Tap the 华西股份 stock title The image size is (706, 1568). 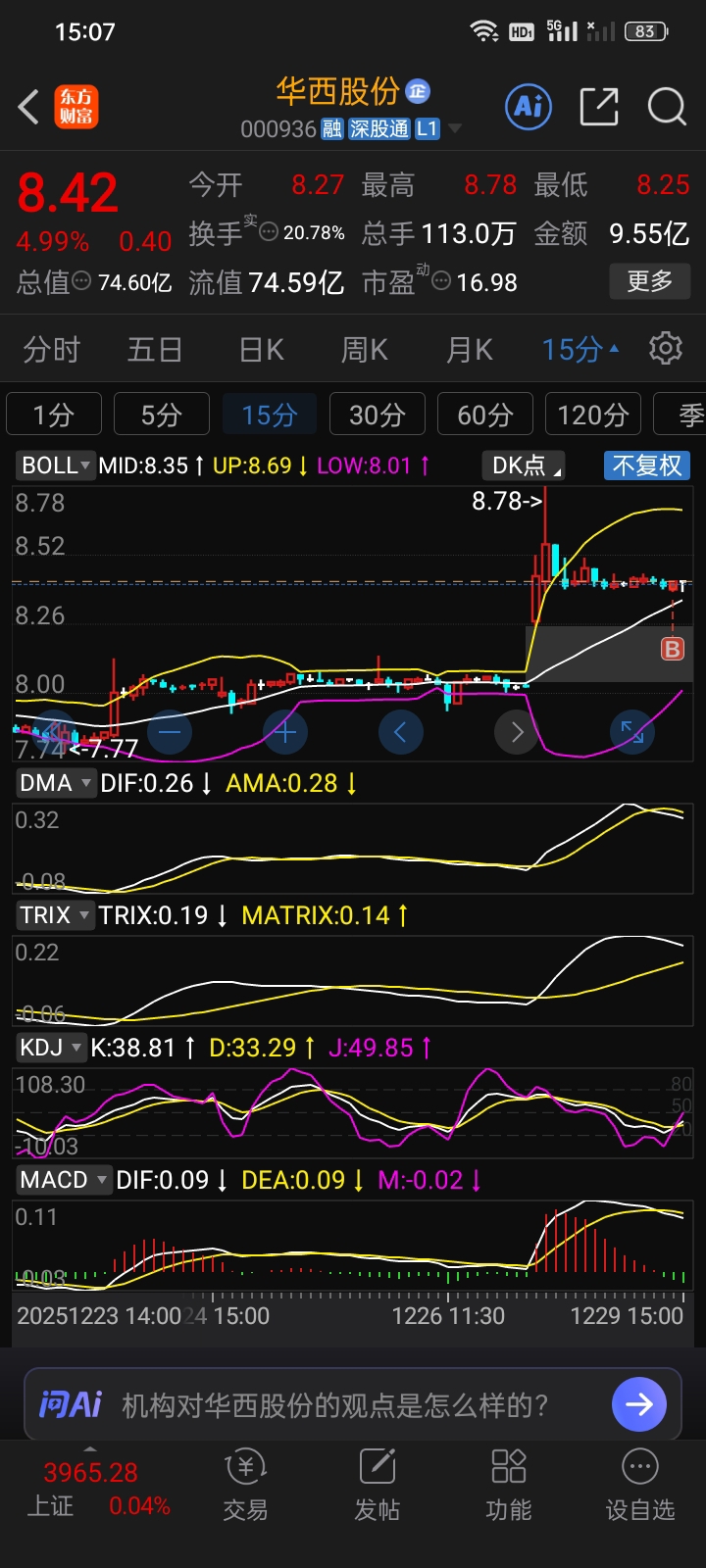pos(338,91)
